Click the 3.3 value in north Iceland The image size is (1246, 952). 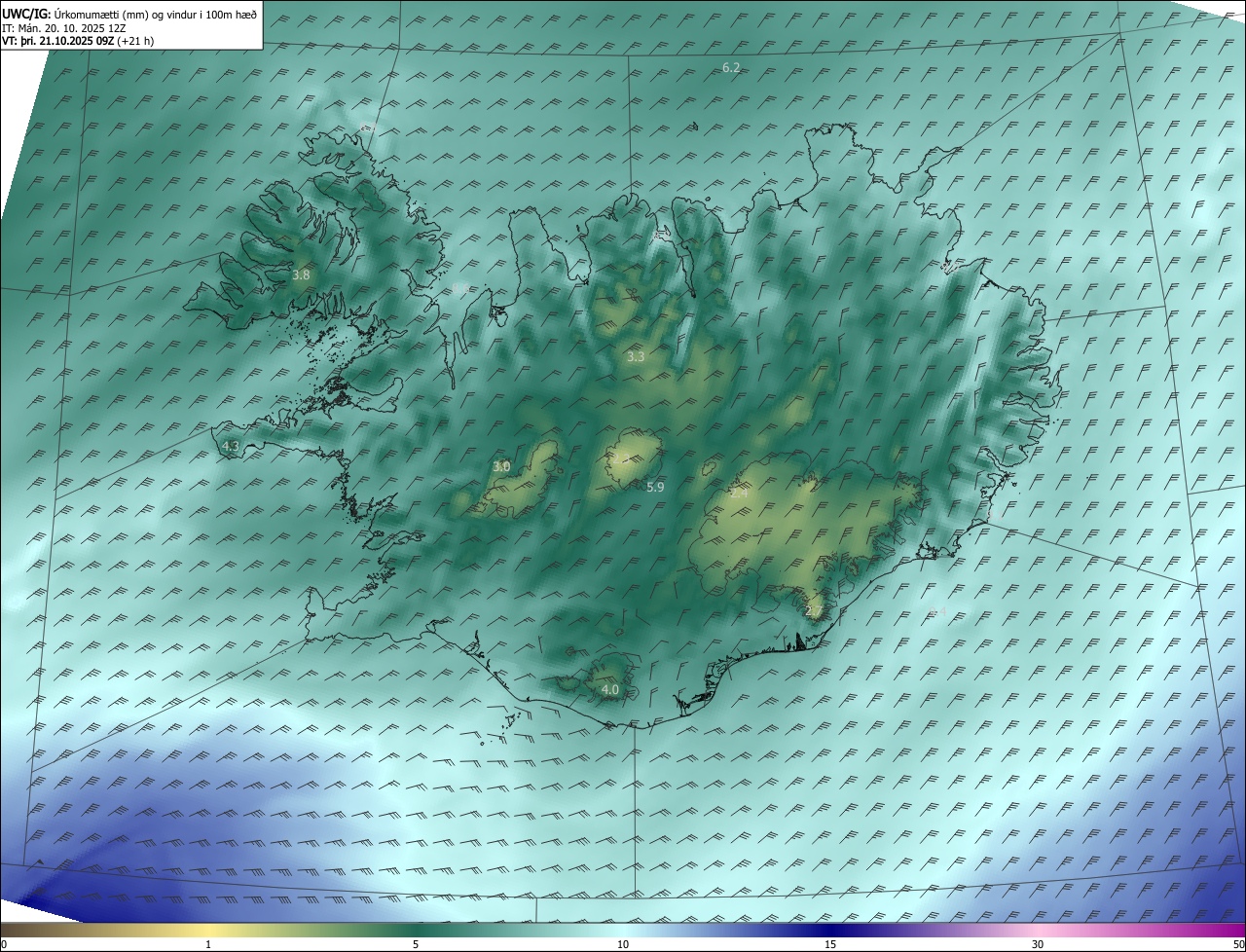(636, 357)
